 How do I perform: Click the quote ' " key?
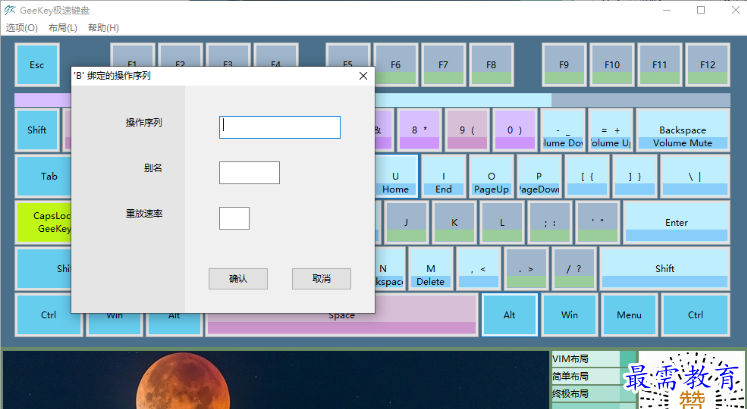pyautogui.click(x=597, y=222)
